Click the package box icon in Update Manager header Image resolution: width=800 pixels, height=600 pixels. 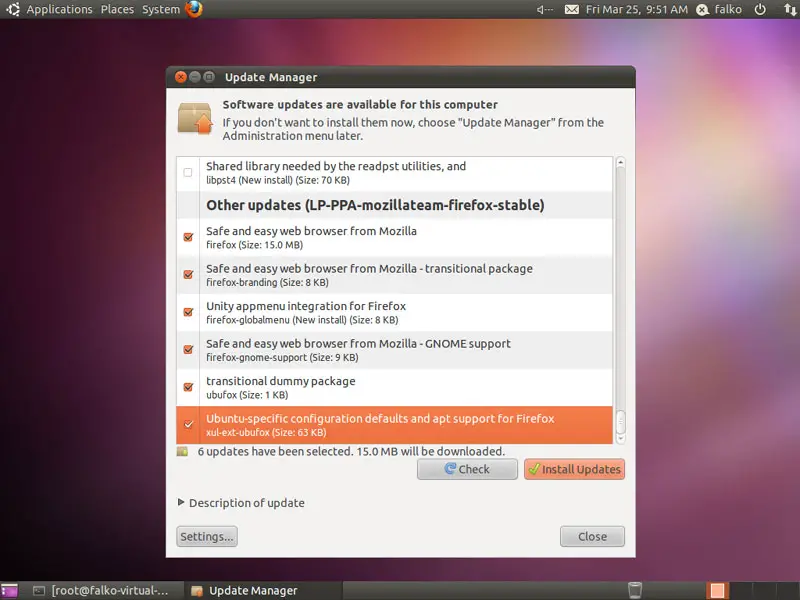195,118
